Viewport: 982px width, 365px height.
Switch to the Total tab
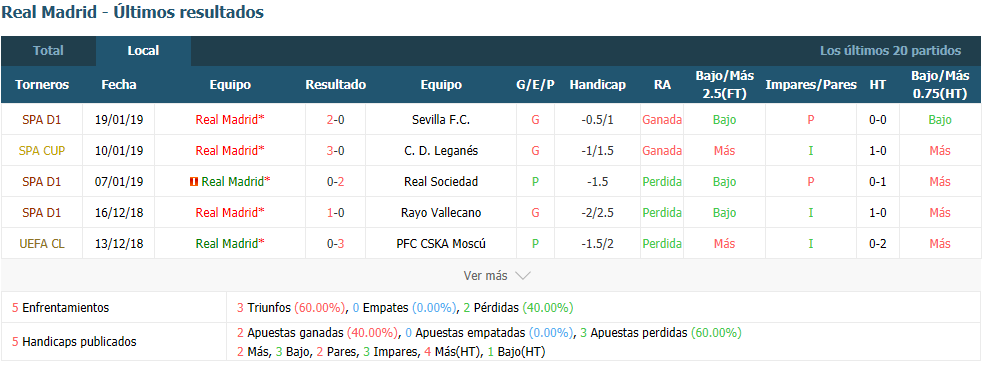[48, 51]
